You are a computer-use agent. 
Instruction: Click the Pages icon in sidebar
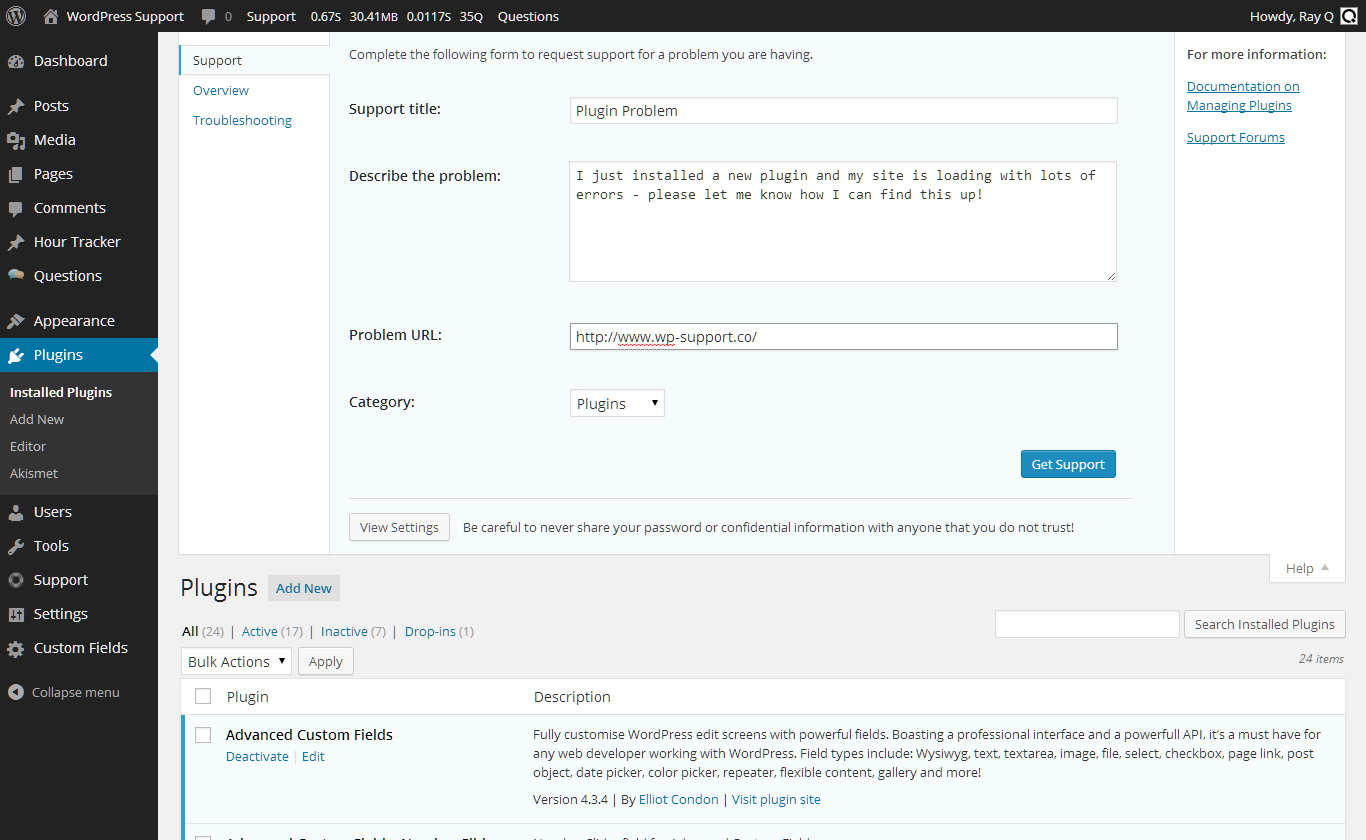(x=16, y=174)
